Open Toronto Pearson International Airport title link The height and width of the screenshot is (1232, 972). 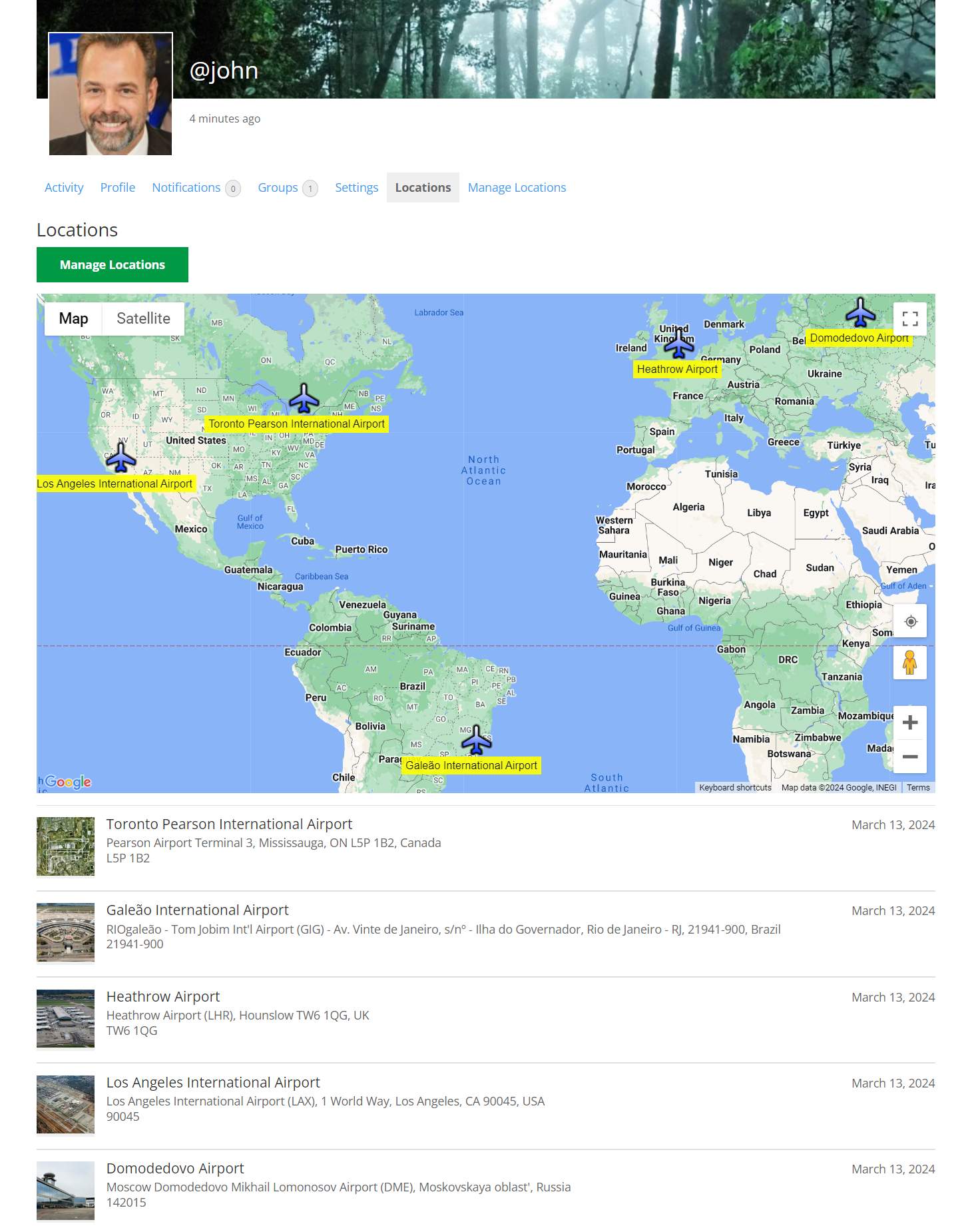pyautogui.click(x=229, y=824)
